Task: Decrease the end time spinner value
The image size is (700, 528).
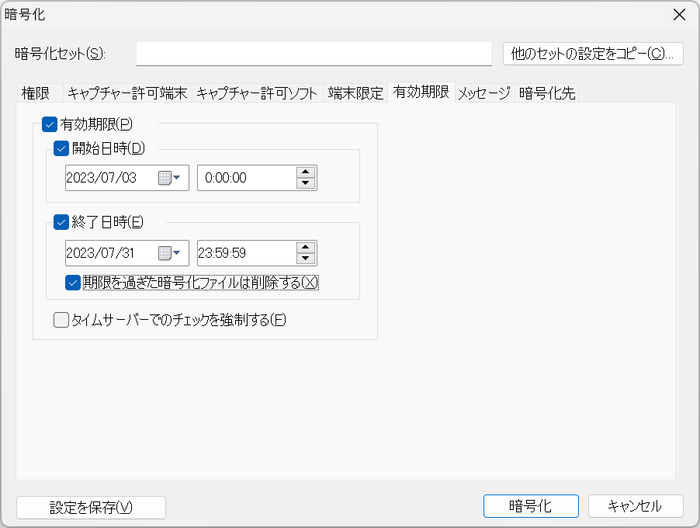Action: (306, 259)
